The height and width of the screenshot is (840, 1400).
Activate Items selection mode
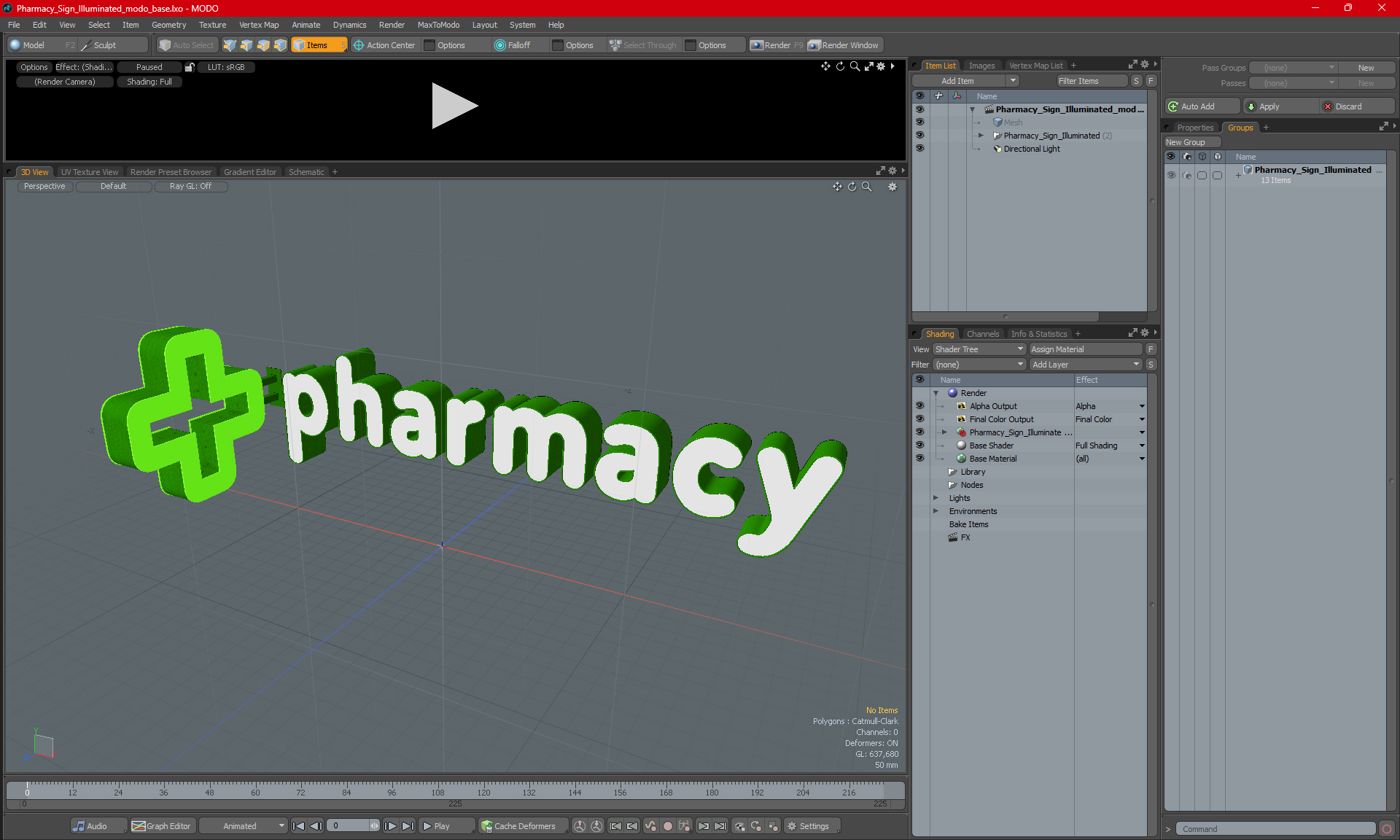pyautogui.click(x=319, y=45)
